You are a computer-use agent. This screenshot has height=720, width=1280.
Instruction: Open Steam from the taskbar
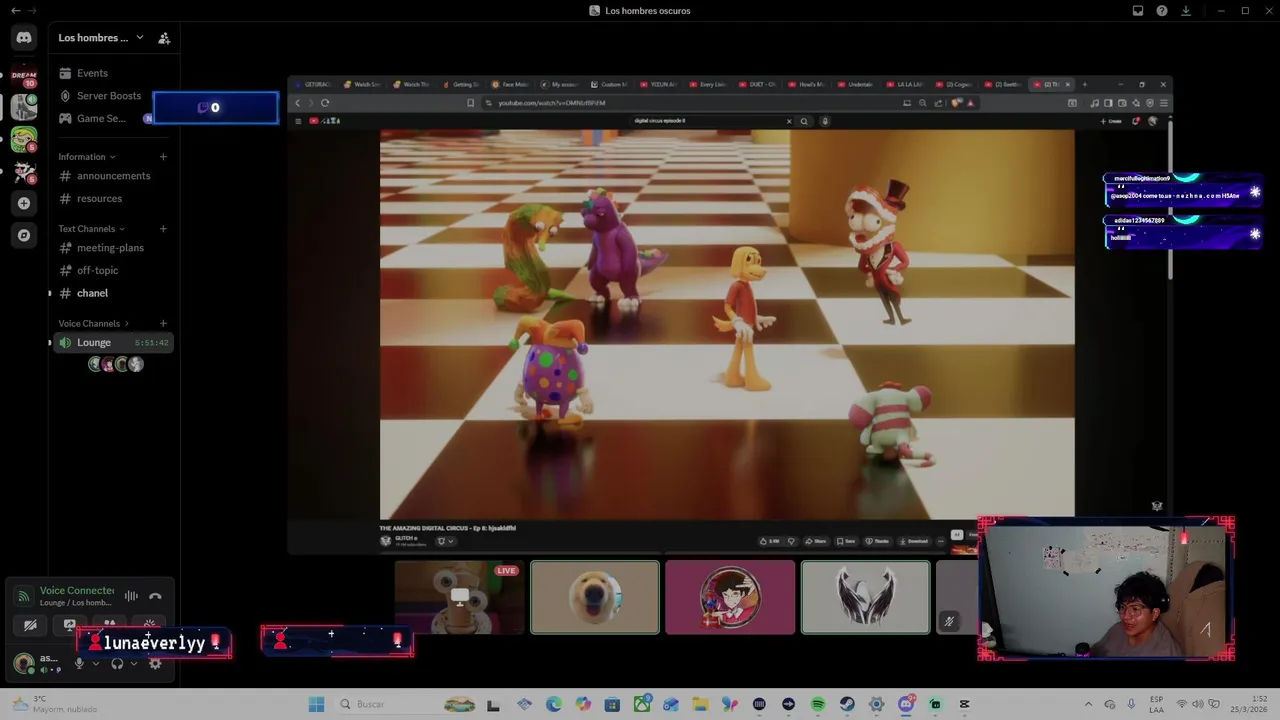pos(847,704)
